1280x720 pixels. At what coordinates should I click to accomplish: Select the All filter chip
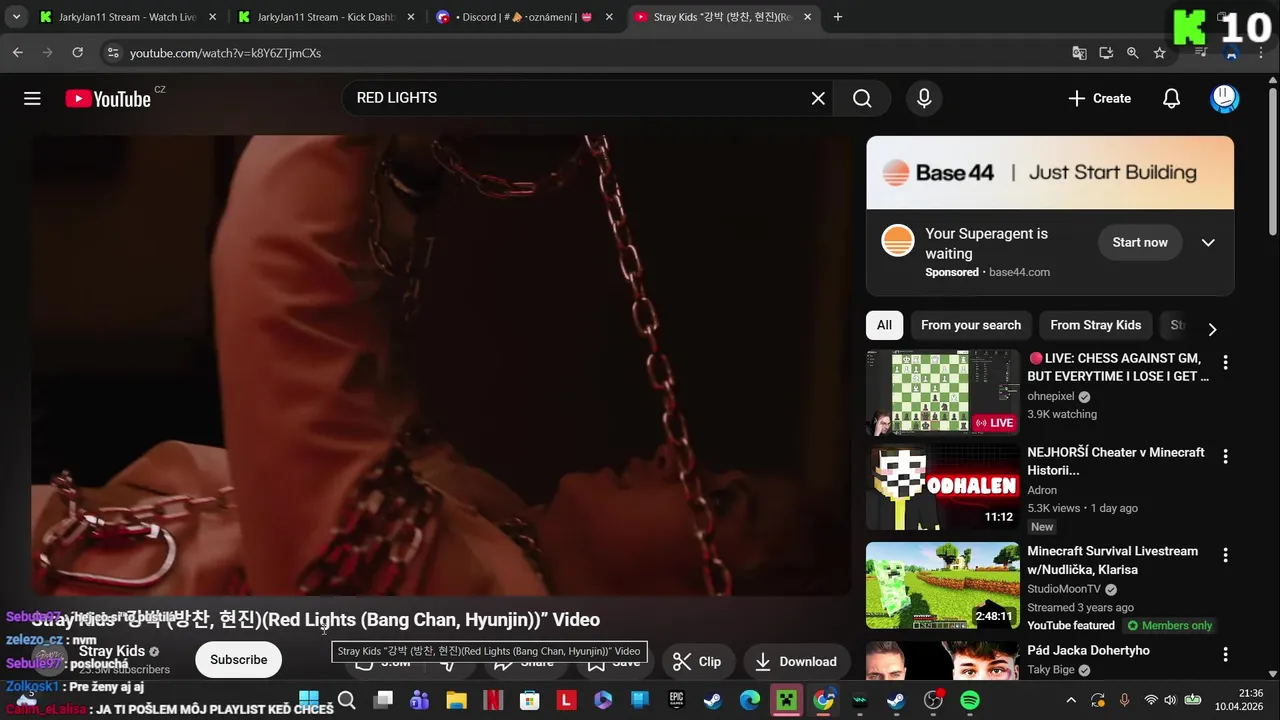[884, 325]
